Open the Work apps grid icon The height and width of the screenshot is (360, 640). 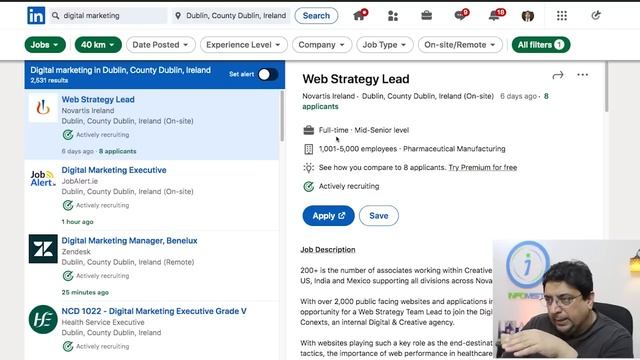(562, 16)
